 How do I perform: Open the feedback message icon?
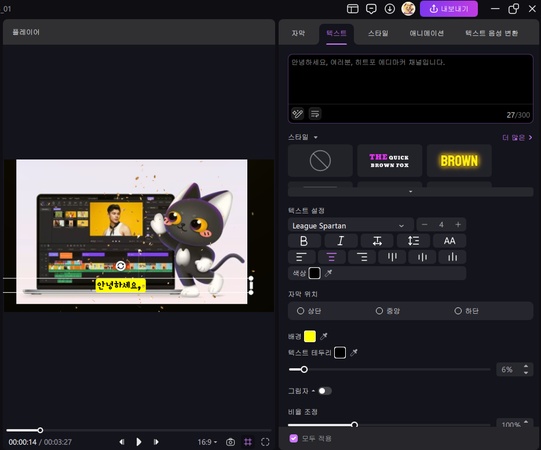(371, 9)
